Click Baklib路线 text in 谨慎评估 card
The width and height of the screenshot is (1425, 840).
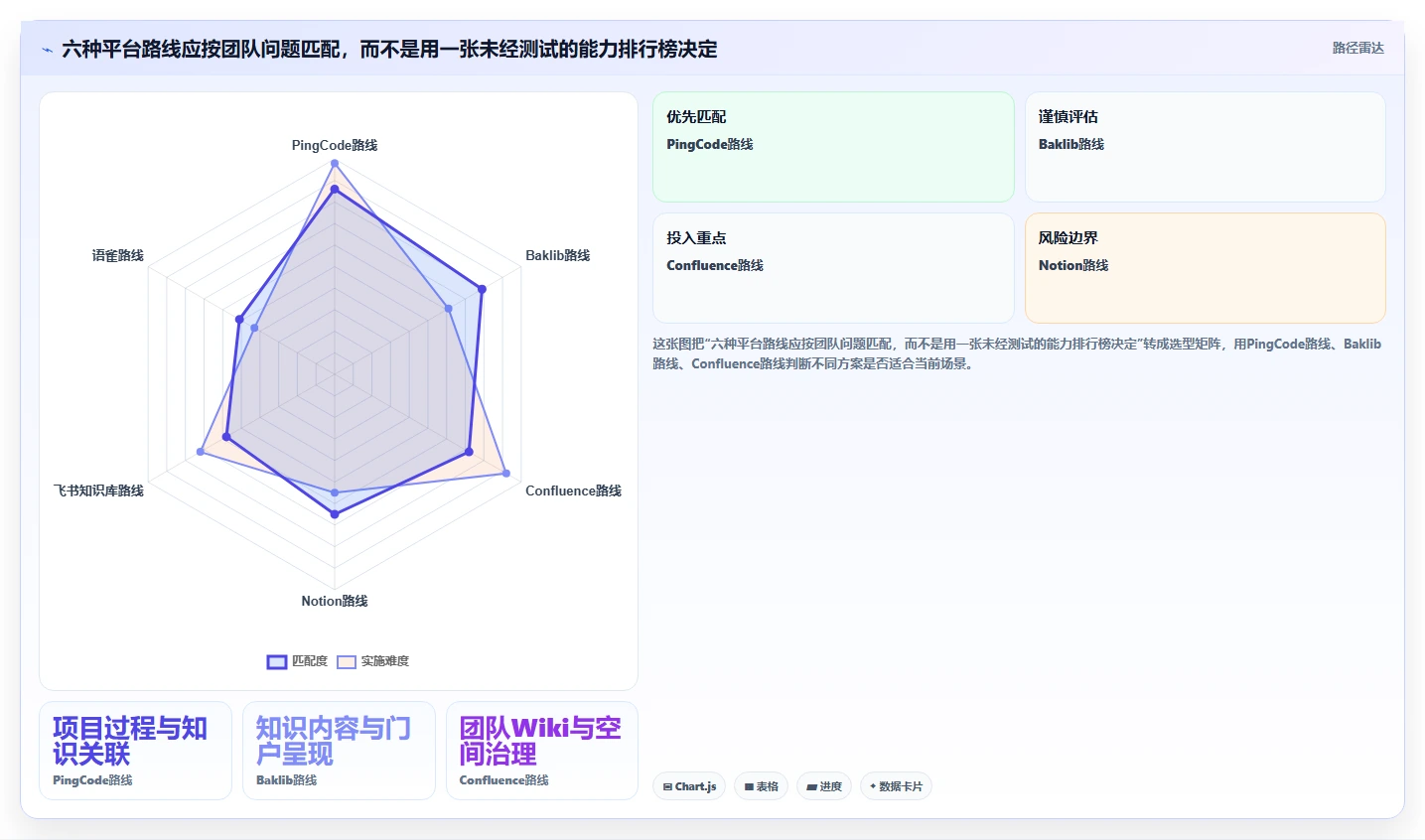[1071, 144]
